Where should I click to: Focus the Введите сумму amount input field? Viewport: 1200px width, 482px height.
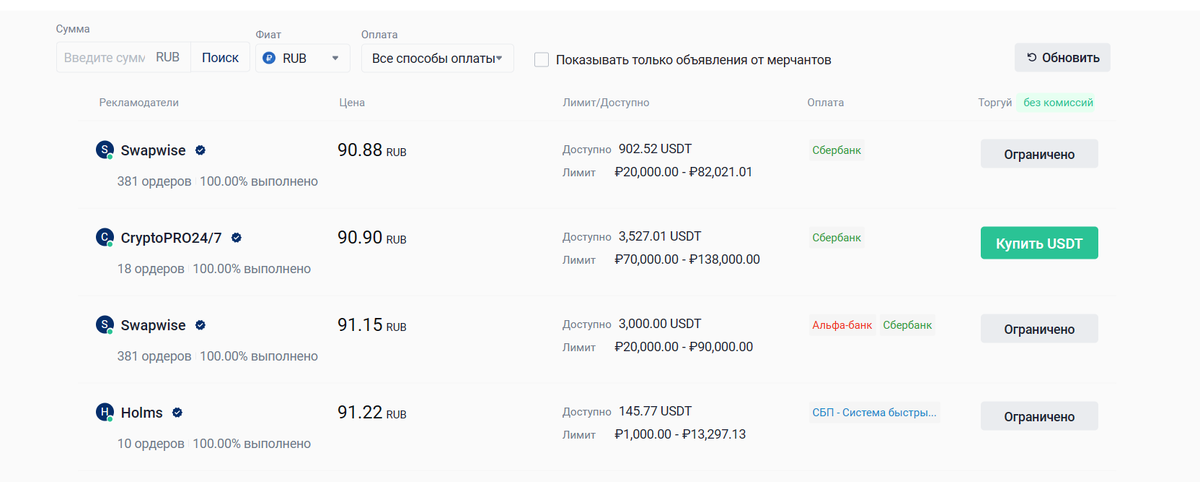point(104,58)
